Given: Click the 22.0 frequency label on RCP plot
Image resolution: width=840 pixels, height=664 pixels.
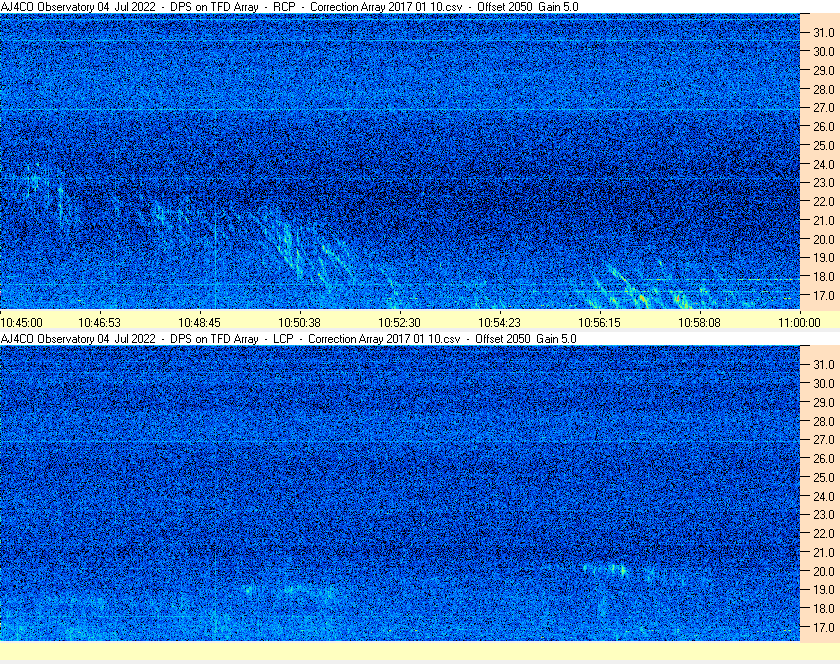Looking at the screenshot, I should (824, 202).
